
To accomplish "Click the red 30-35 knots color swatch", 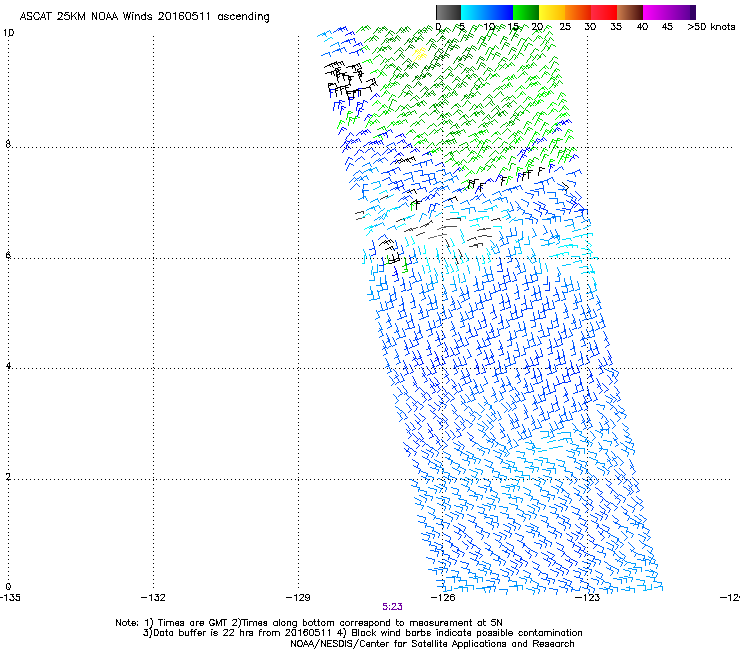I will [x=604, y=12].
